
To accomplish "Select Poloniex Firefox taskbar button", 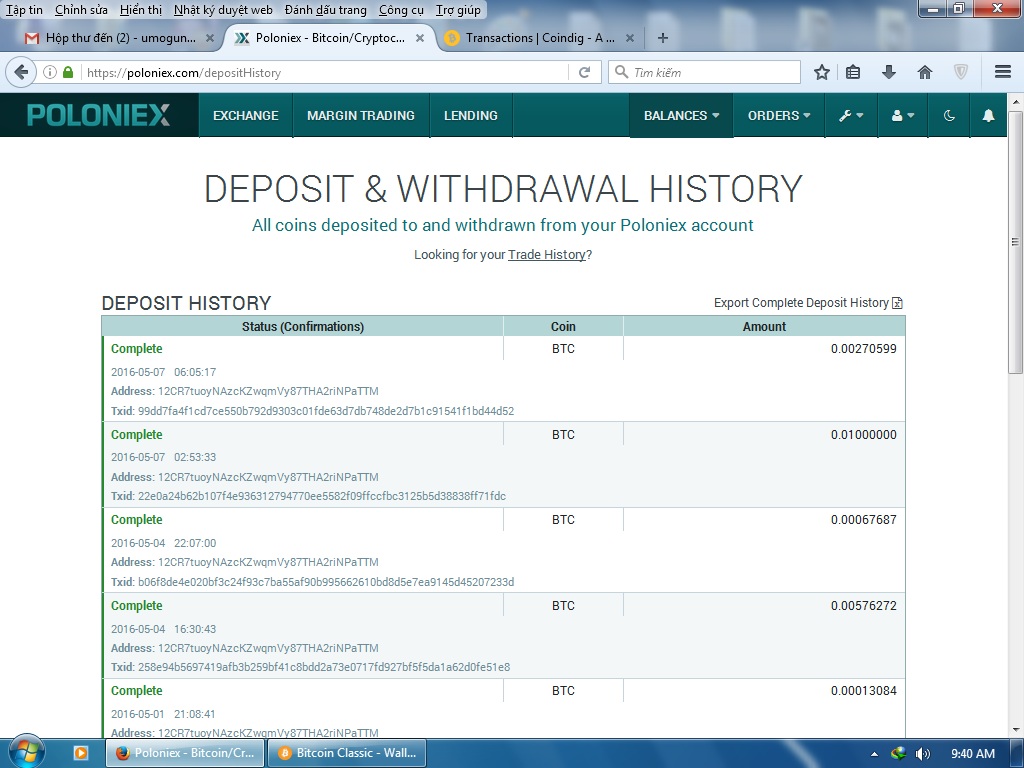I will click(x=185, y=753).
